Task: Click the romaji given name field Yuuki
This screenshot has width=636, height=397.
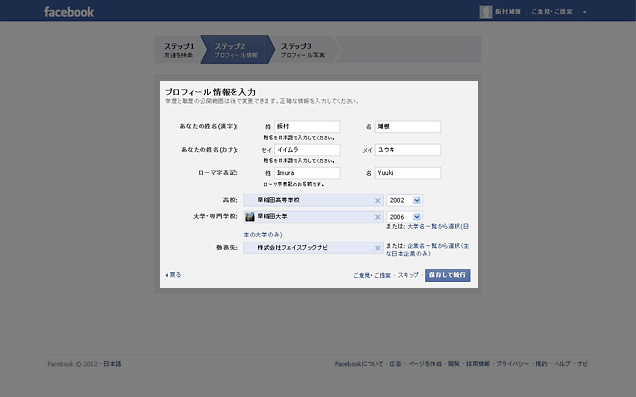Action: point(408,173)
